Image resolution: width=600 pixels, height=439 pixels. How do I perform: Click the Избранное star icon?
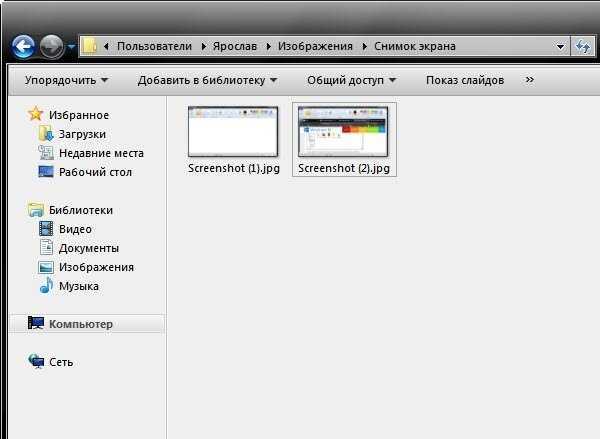(x=35, y=114)
